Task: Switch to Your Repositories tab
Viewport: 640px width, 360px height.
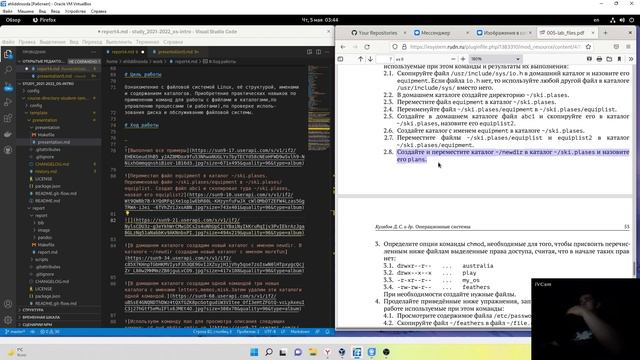Action: (378, 33)
